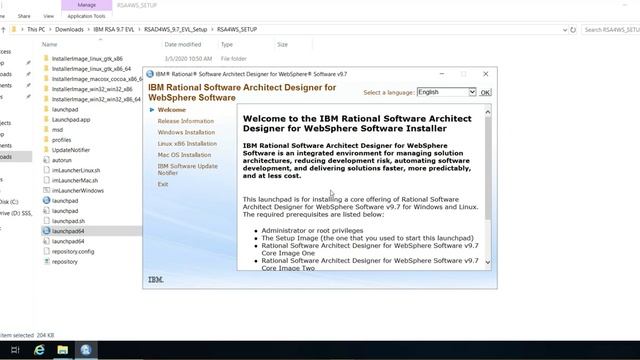
Task: Open the Mac OS Installation link
Action: coord(184,155)
